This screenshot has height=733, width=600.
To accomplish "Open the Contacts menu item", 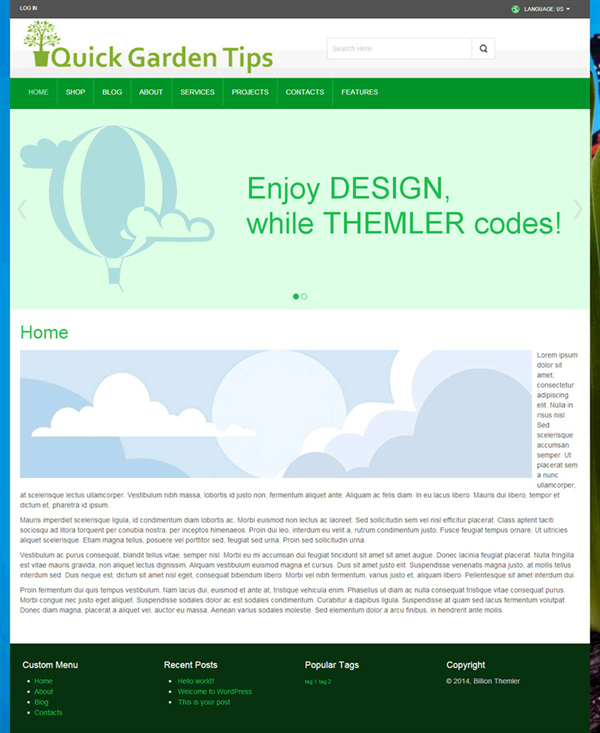I will coord(305,92).
